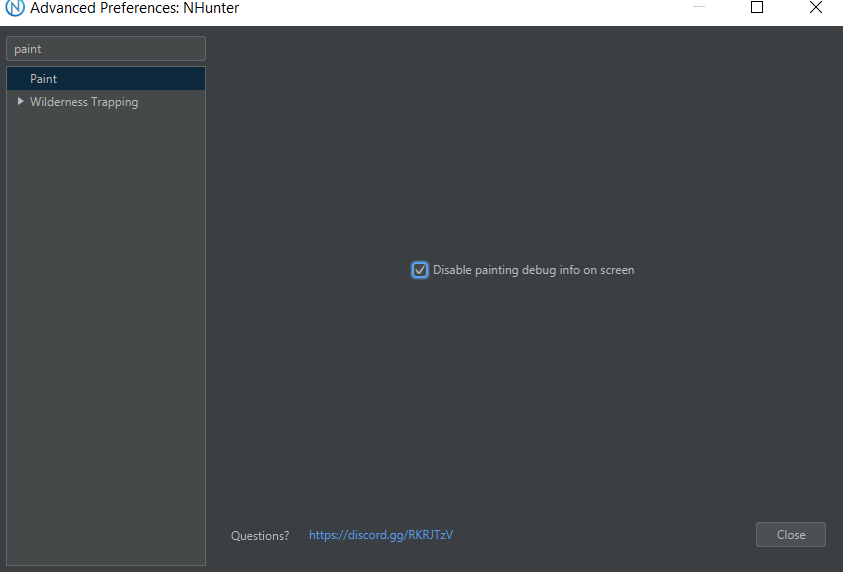843x572 pixels.
Task: Click the 'Disable painting debug info on screen' label
Action: (533, 270)
